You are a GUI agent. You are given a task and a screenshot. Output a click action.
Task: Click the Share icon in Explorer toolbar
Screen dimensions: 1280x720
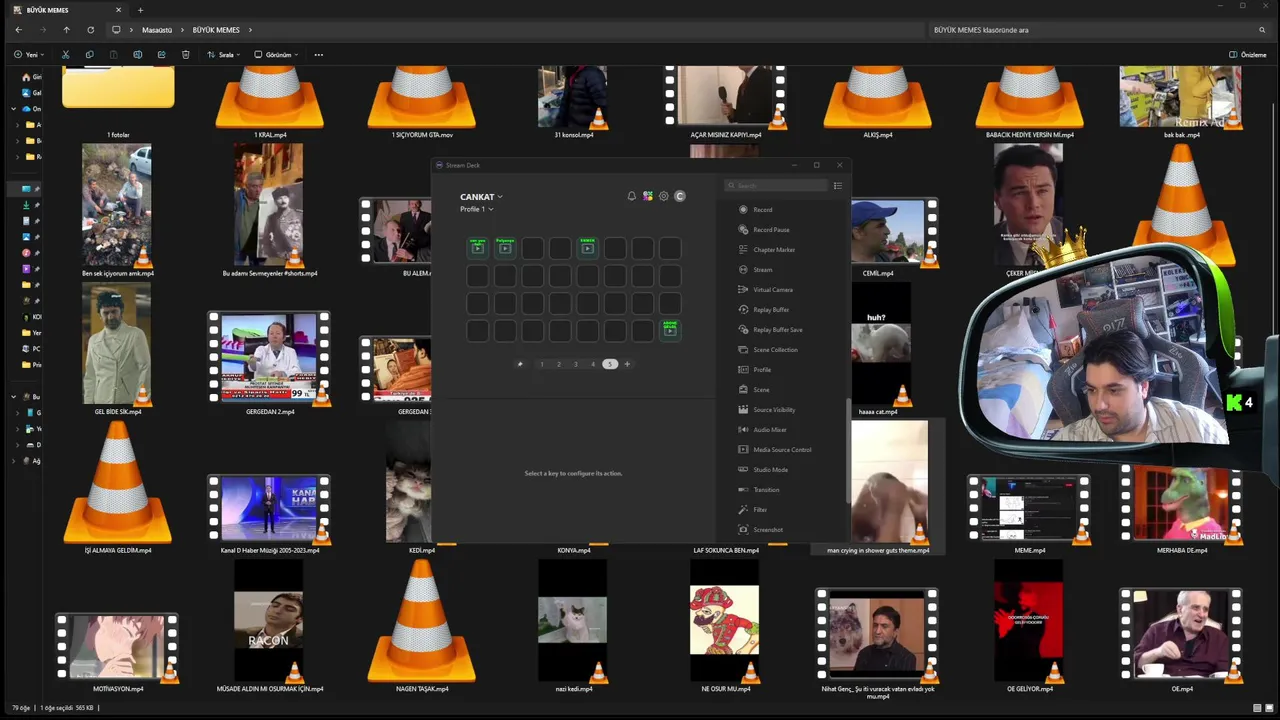click(161, 55)
